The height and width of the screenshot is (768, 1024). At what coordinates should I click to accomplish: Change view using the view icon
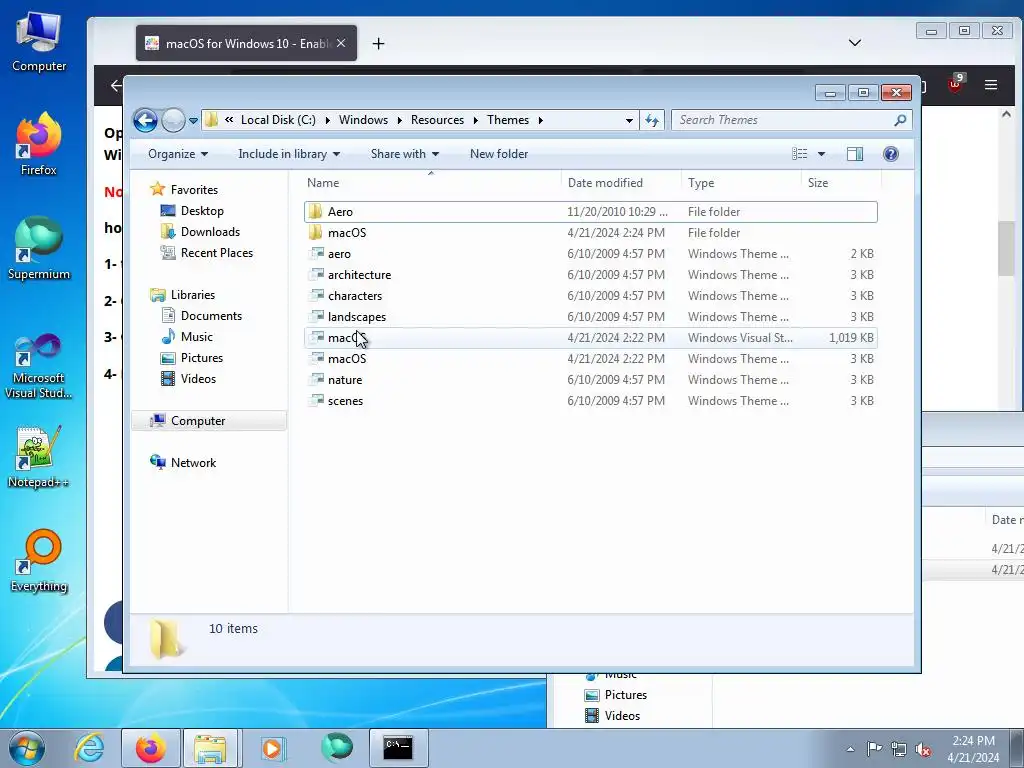(799, 153)
